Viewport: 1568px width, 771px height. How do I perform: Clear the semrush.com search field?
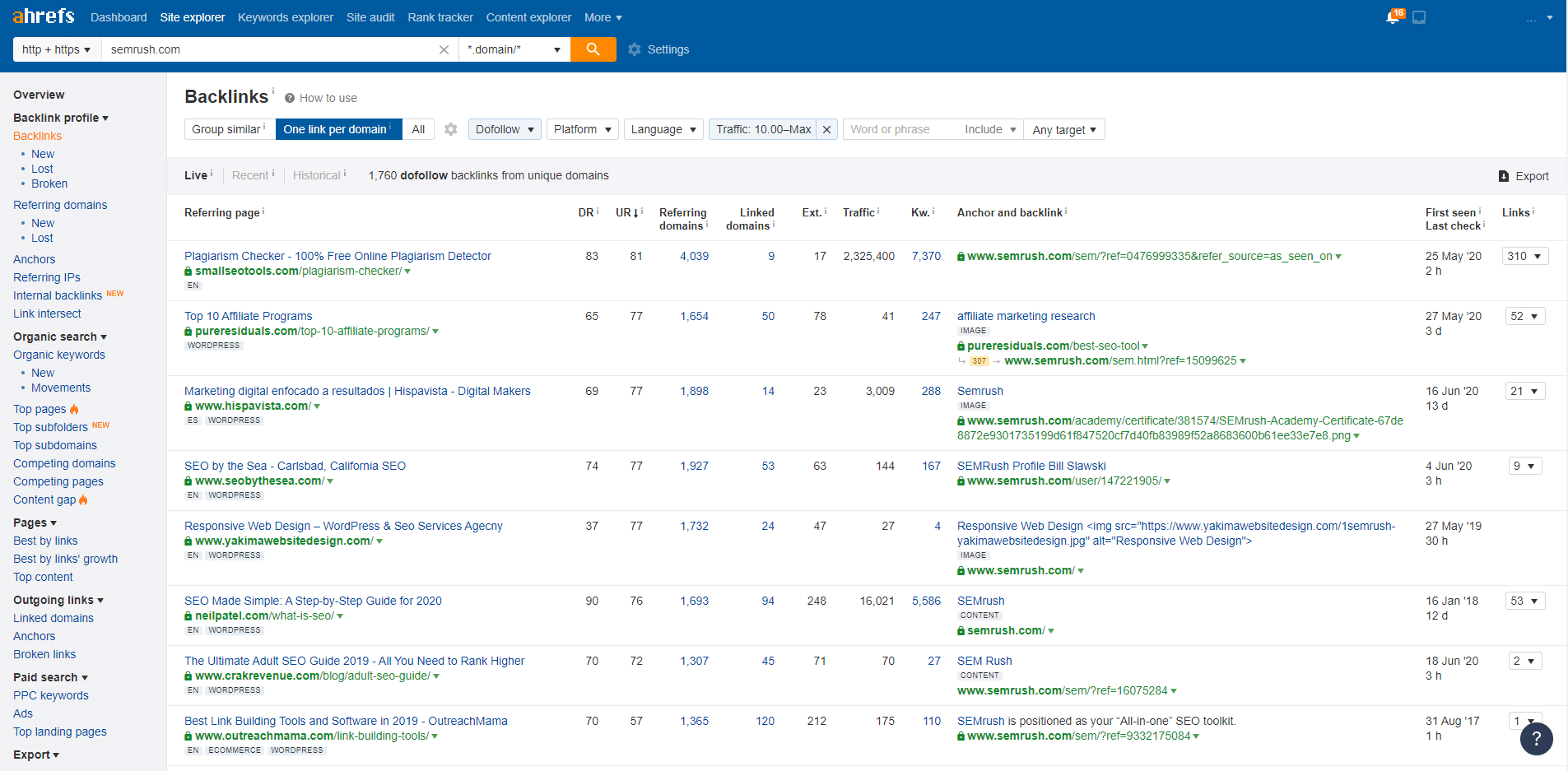point(444,49)
